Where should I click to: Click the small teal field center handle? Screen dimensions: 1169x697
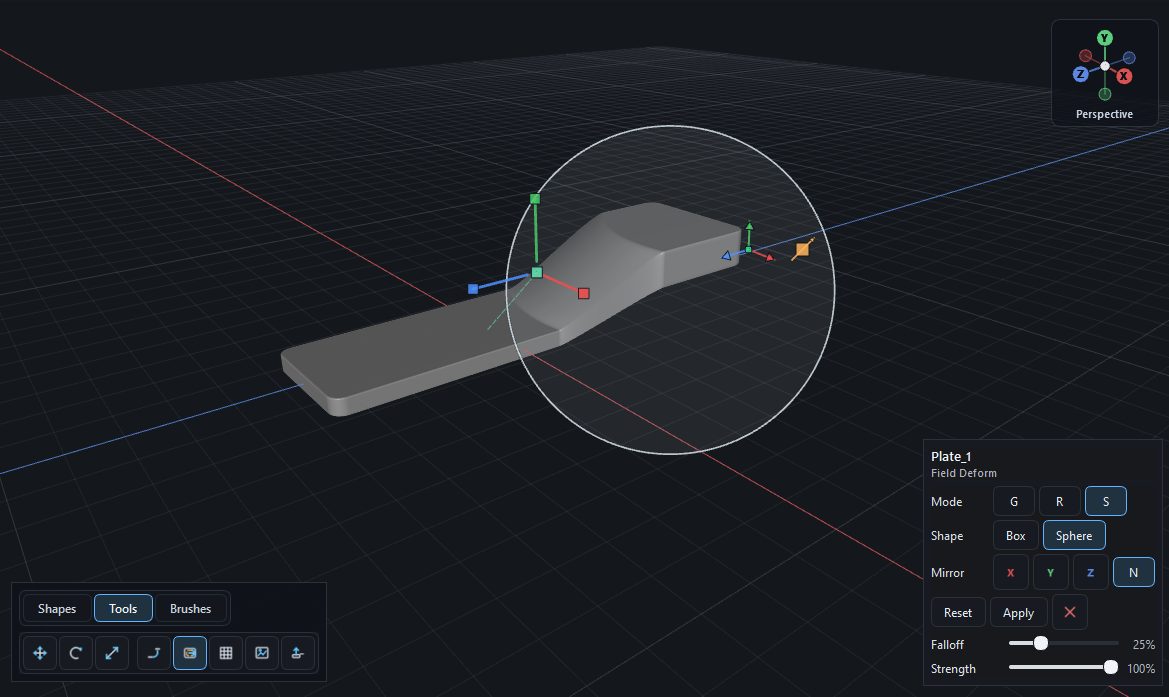(749, 250)
